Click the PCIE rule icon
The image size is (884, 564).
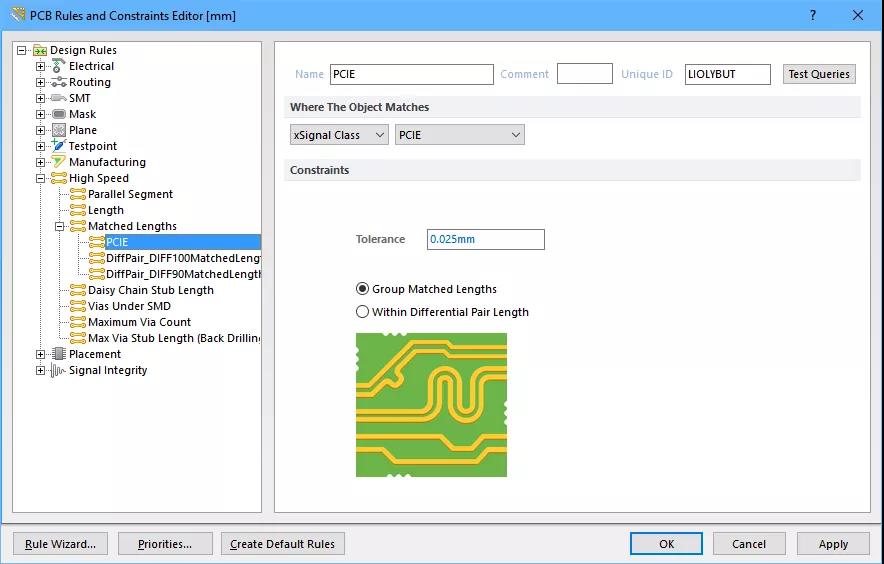tap(96, 242)
